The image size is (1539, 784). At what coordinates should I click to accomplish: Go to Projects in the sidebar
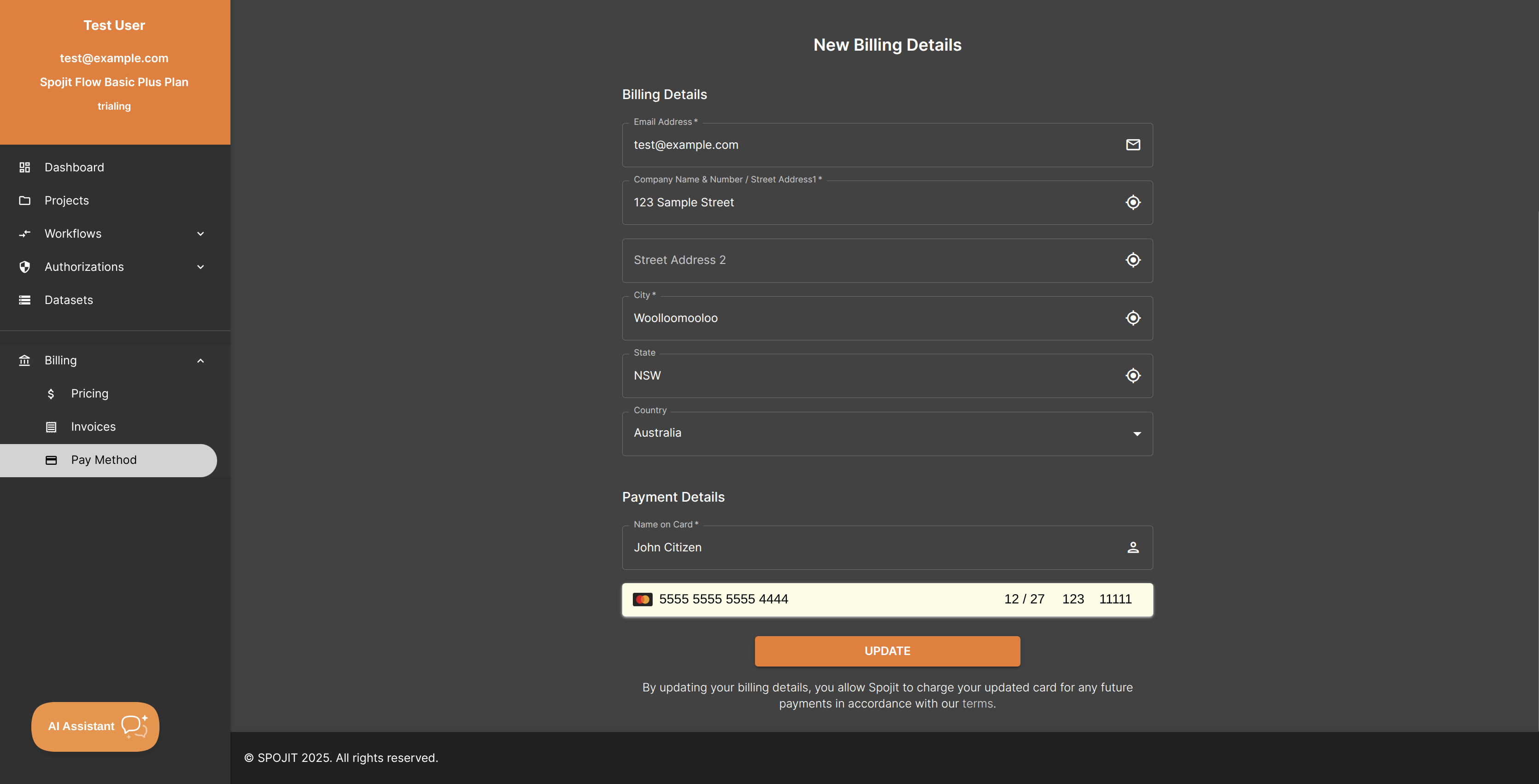point(115,201)
